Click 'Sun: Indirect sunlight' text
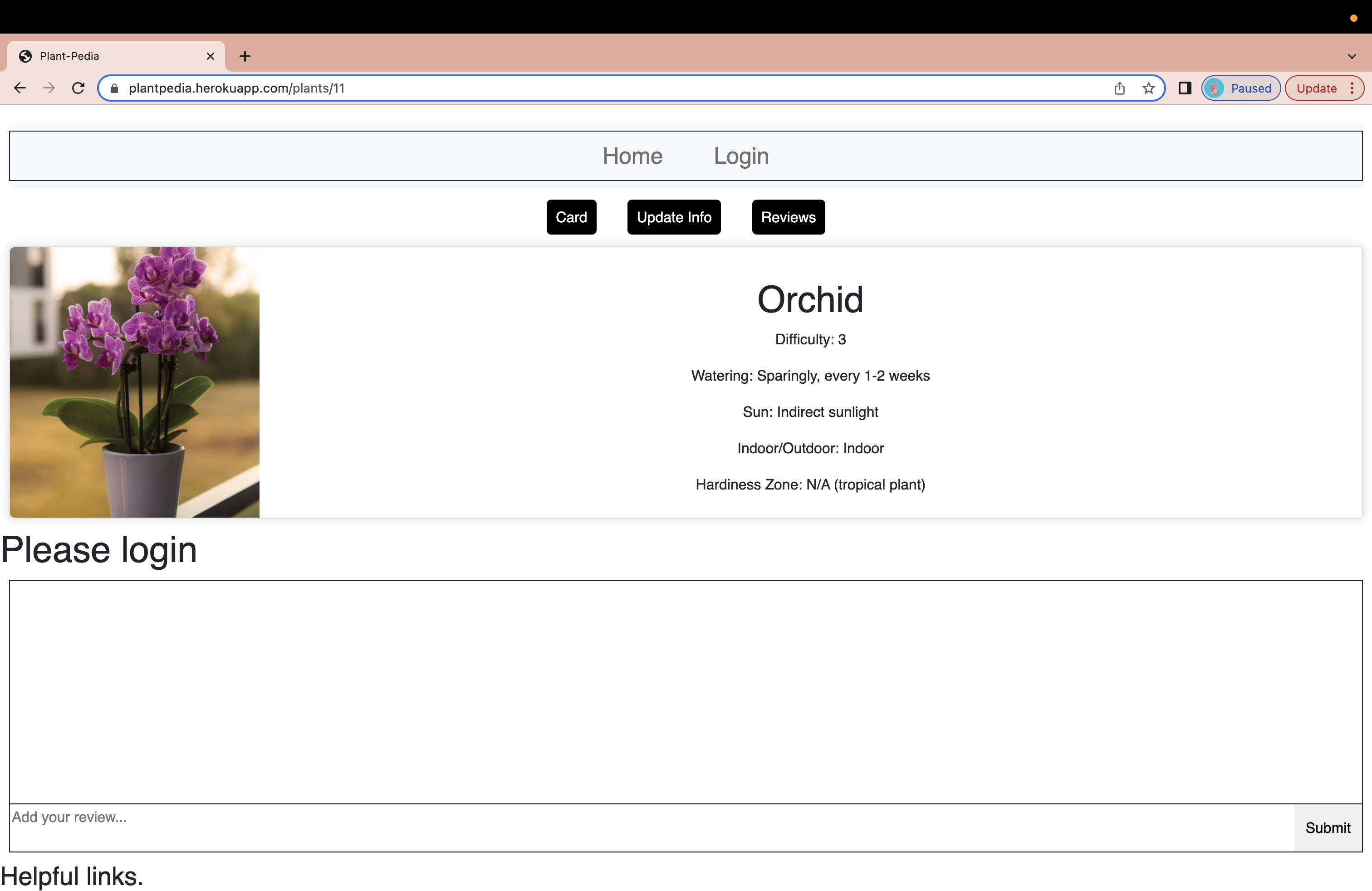This screenshot has height=891, width=1372. (x=810, y=412)
